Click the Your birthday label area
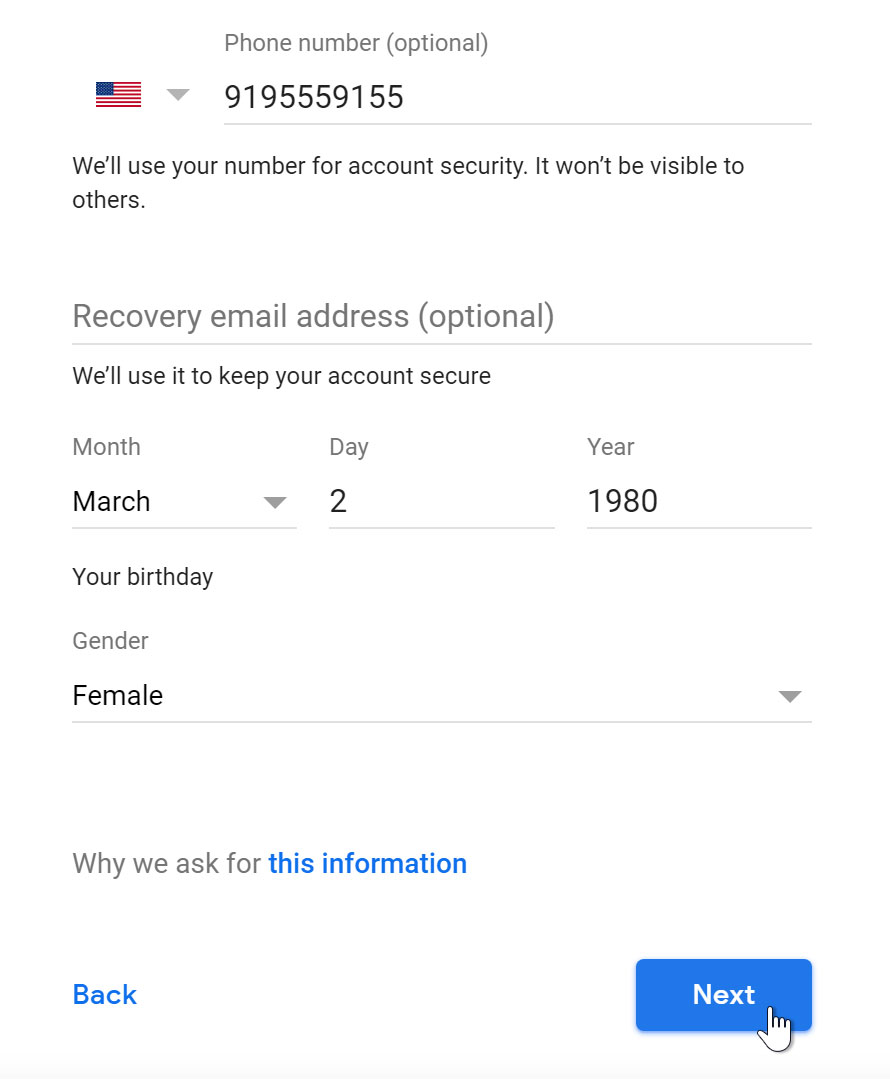The image size is (890, 1079). coord(142,576)
